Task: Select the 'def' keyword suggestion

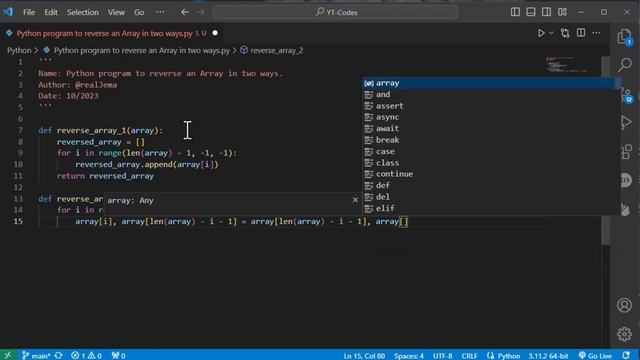Action: [x=490, y=185]
